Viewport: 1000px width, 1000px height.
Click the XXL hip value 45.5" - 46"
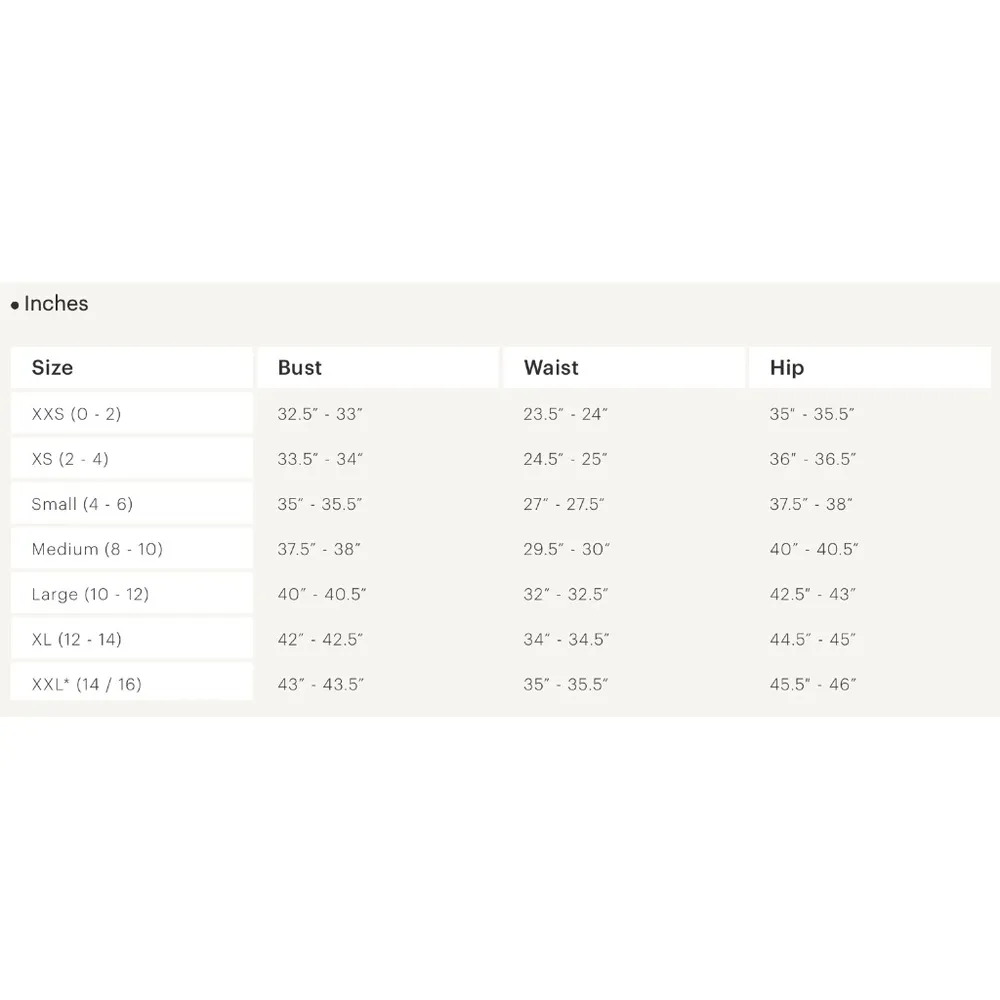[x=813, y=684]
